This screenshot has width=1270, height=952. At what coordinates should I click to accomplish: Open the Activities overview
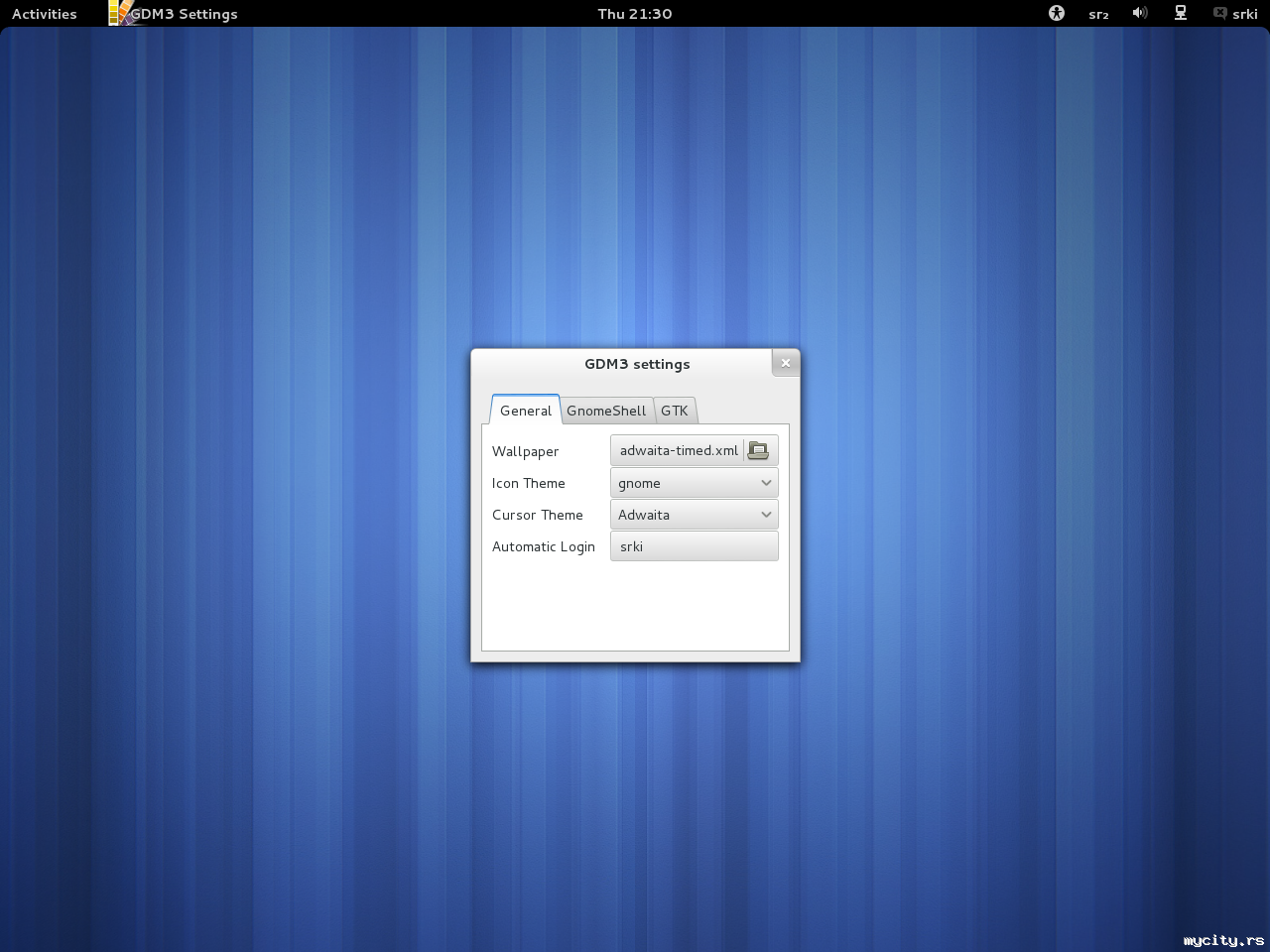coord(45,14)
